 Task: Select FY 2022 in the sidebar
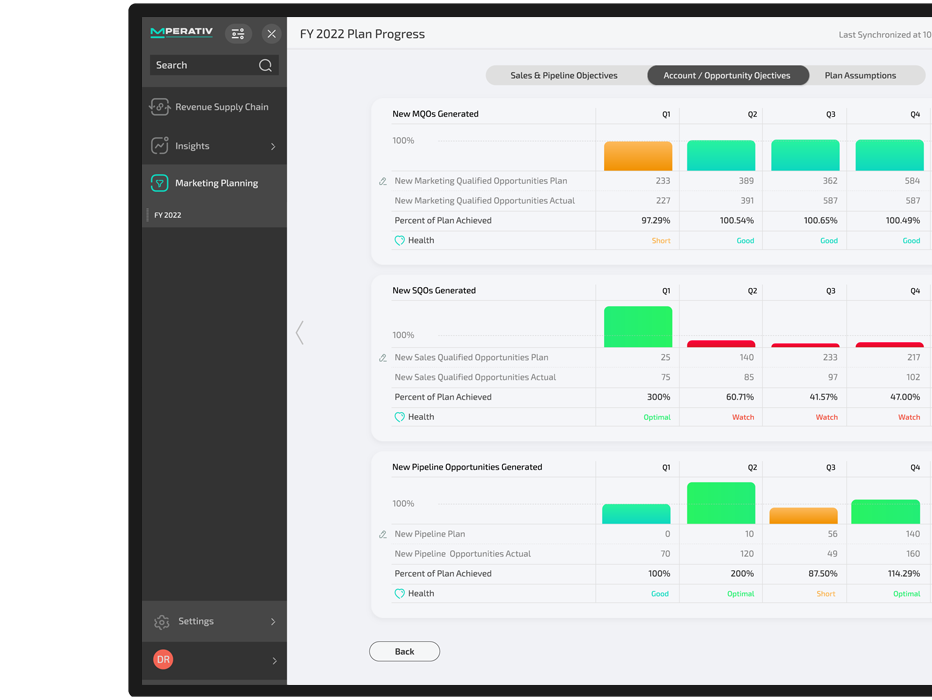[168, 215]
